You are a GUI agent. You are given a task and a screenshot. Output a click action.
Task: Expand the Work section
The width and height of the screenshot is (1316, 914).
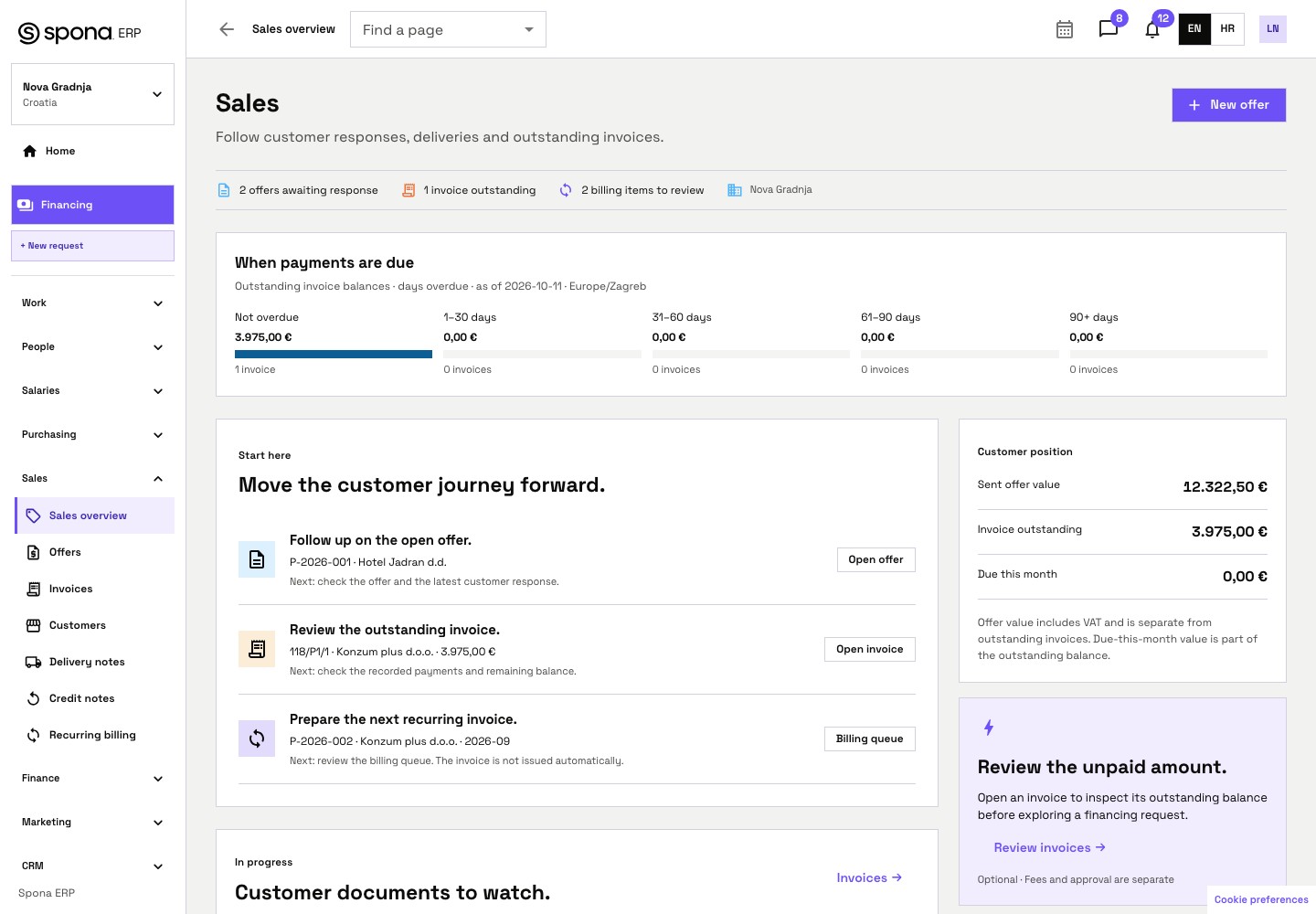[92, 303]
